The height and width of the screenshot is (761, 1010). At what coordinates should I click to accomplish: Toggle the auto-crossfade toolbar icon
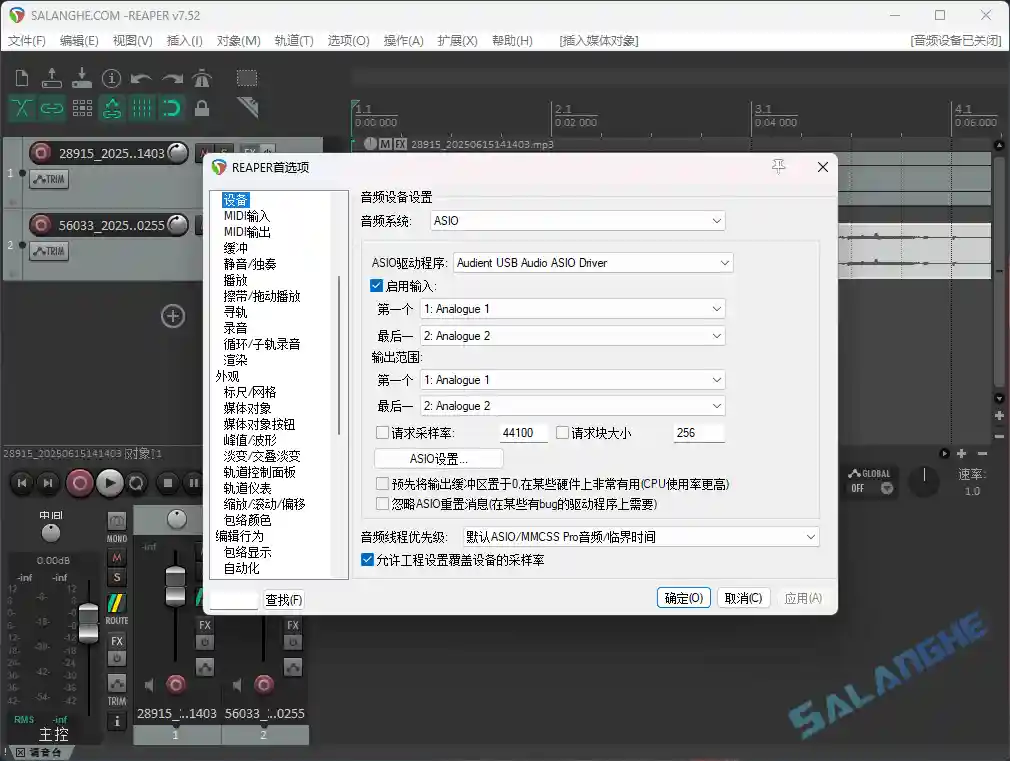pyautogui.click(x=22, y=107)
